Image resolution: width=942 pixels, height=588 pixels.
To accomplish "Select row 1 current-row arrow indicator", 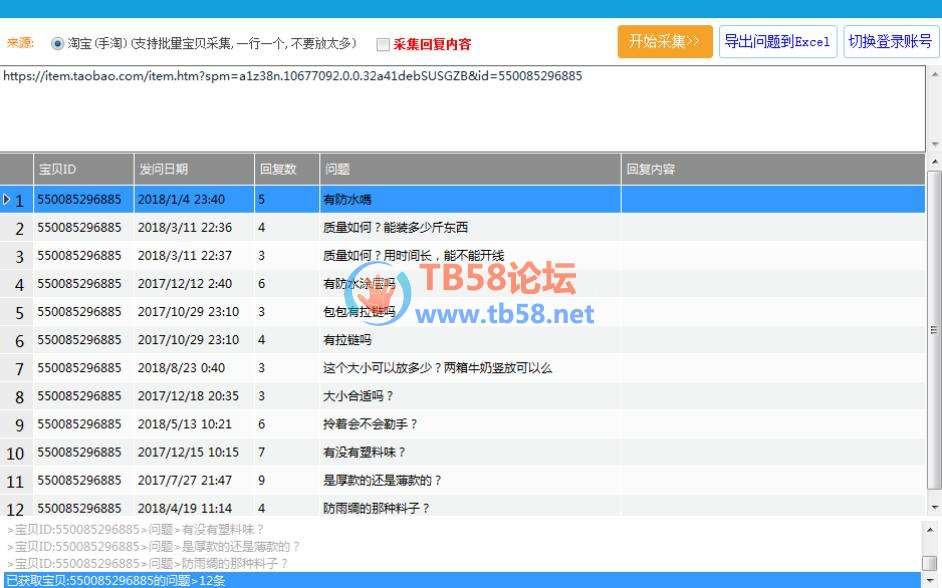I will (8, 200).
